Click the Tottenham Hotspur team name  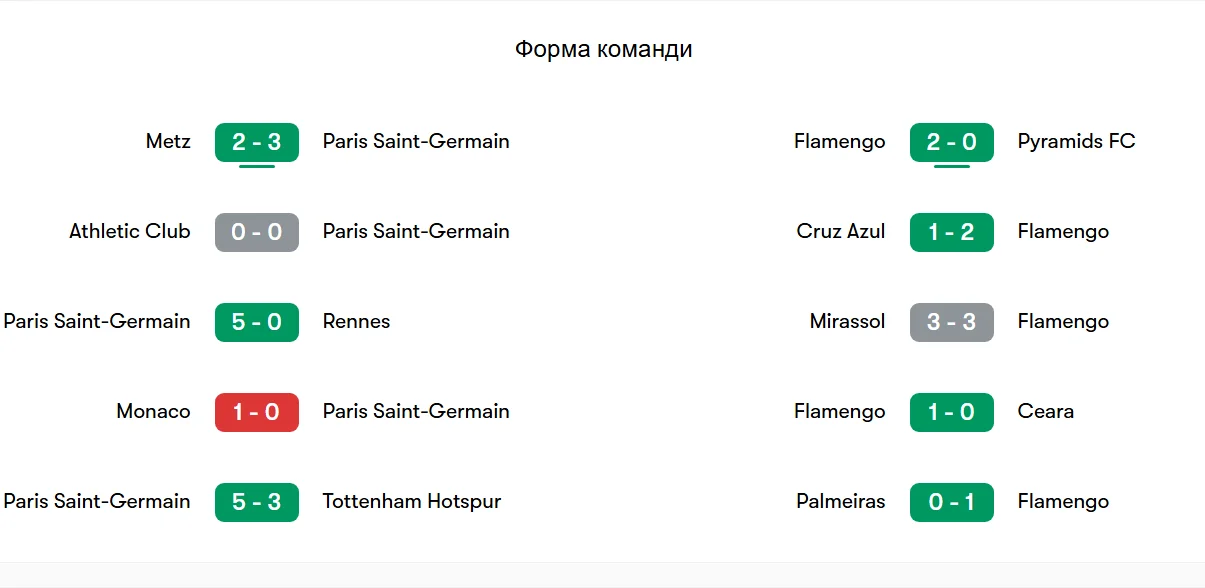[411, 501]
